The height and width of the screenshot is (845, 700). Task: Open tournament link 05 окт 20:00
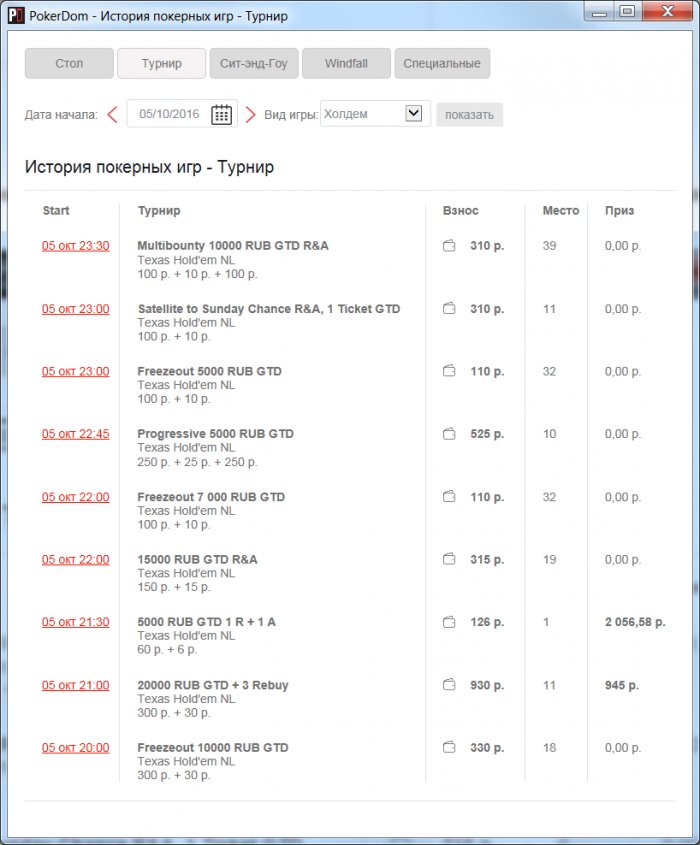75,747
